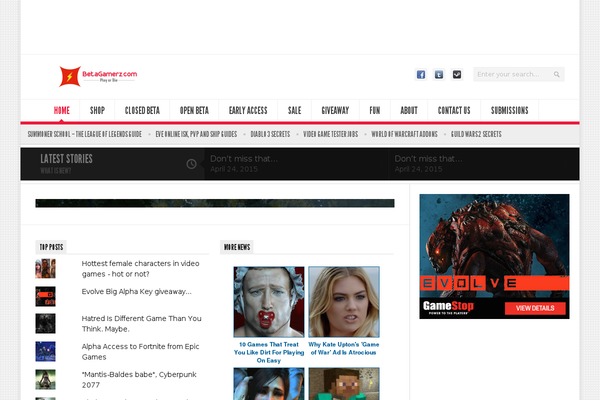Open EVE Online ISK, PvP and Ship Guides link
This screenshot has width=600, height=400.
[196, 134]
